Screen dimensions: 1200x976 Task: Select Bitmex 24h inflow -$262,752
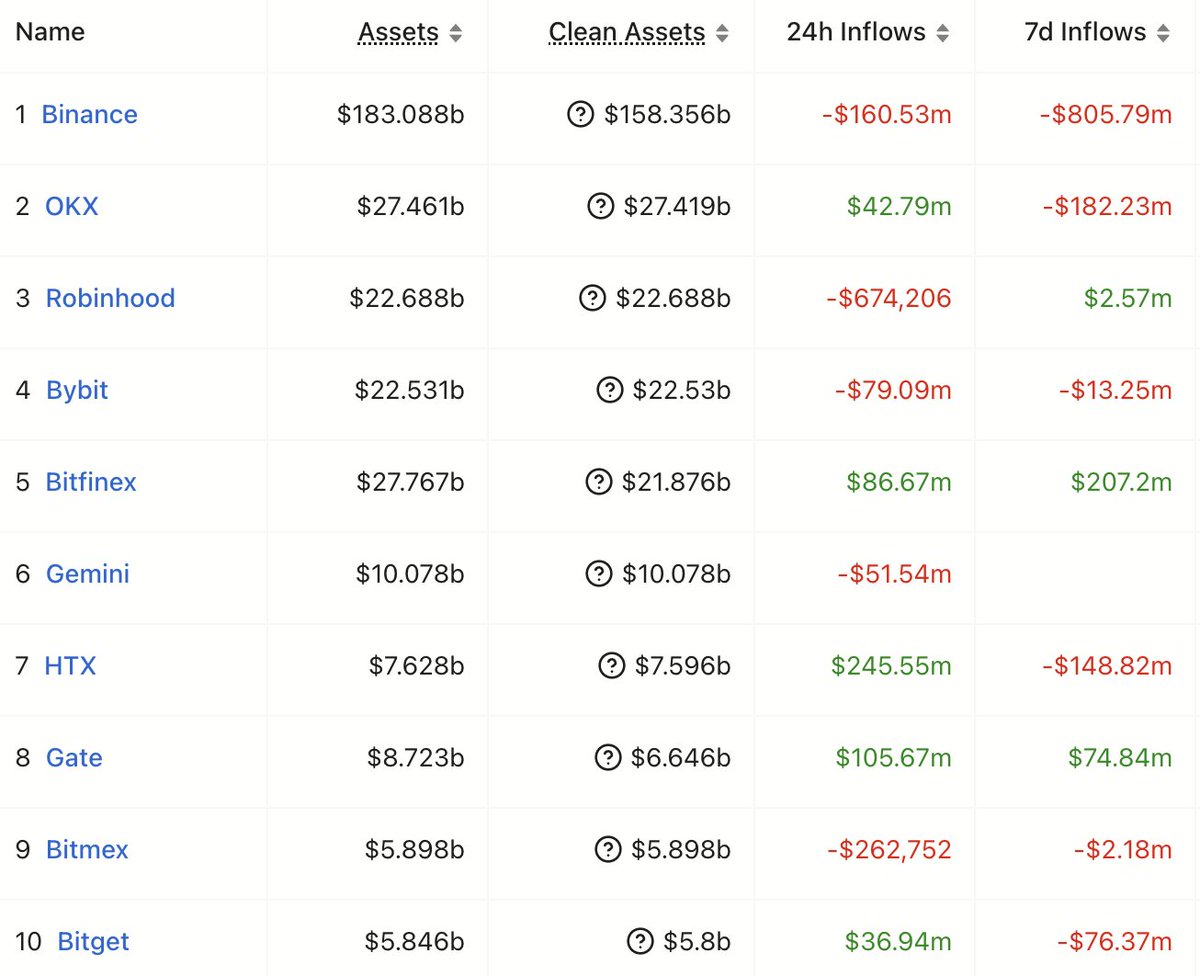pos(889,850)
